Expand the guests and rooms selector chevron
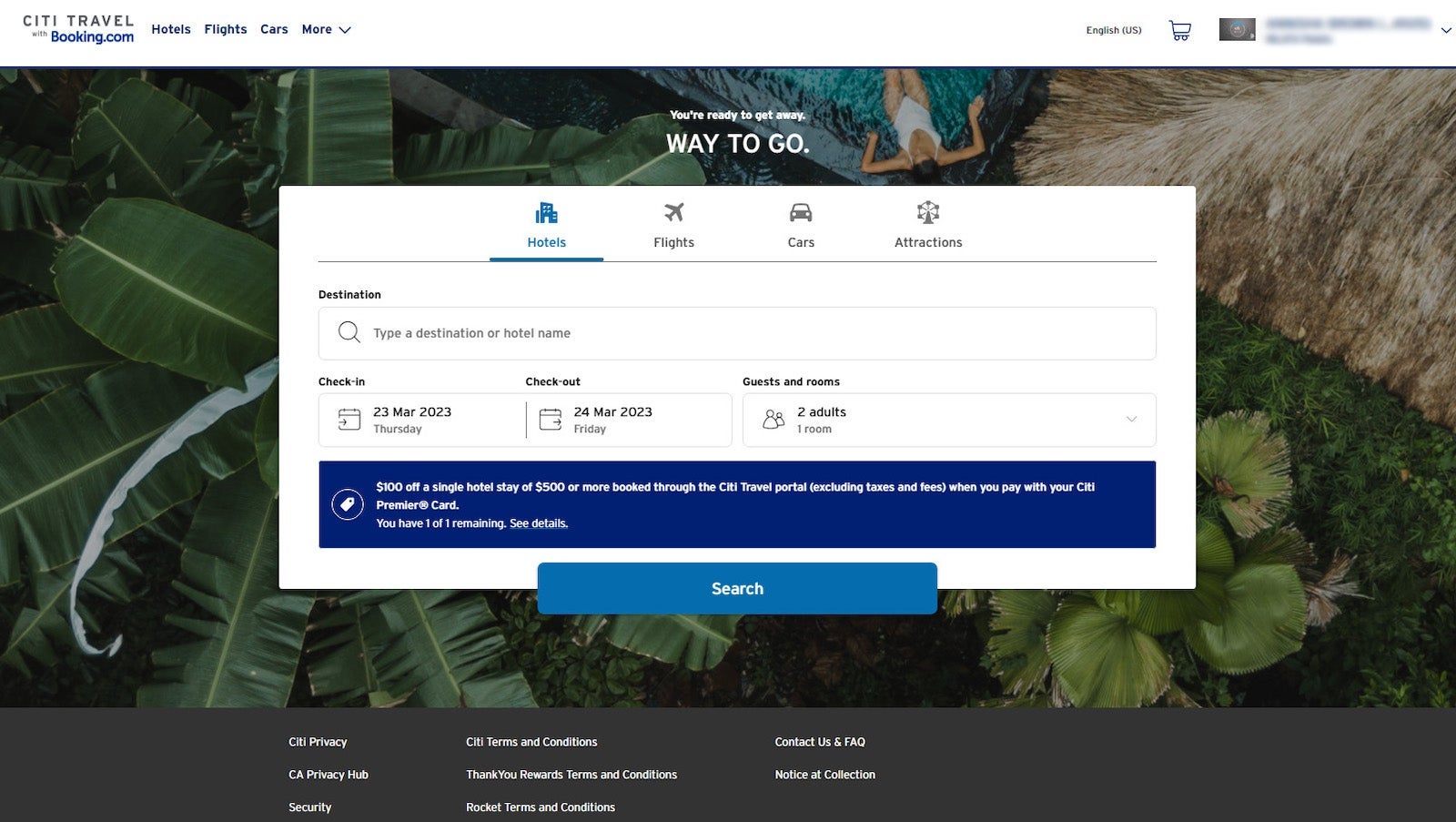The height and width of the screenshot is (822, 1456). click(x=1131, y=420)
